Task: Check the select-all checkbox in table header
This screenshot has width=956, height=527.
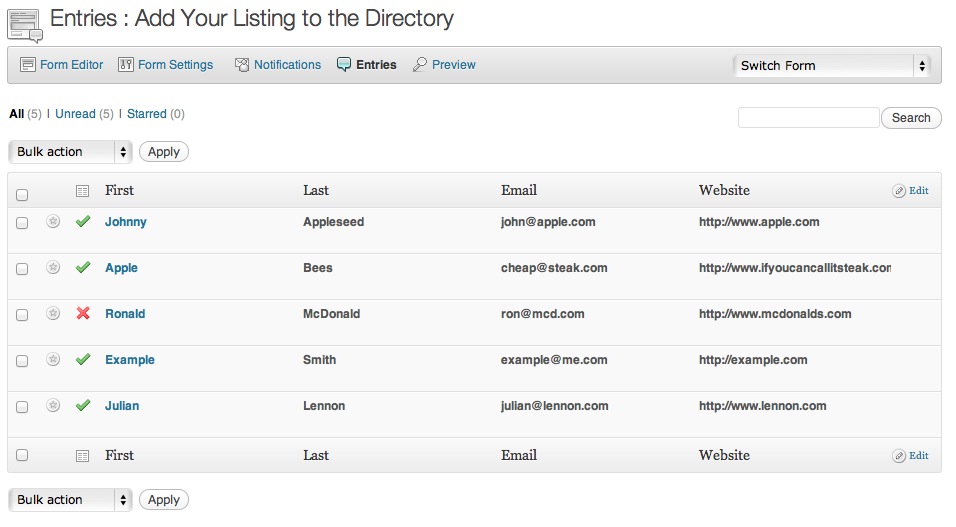Action: 22,195
